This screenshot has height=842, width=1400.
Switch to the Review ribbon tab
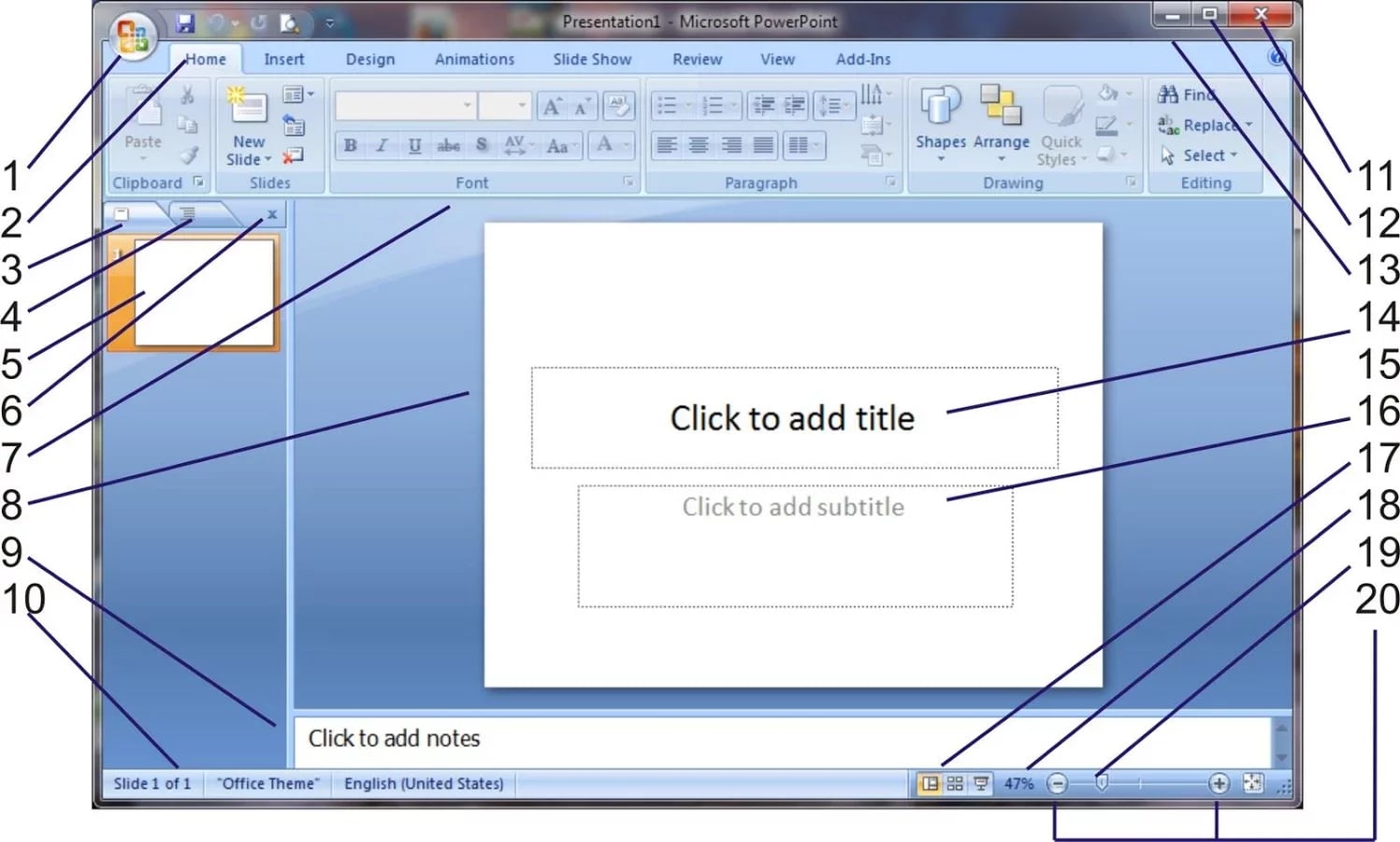click(697, 59)
